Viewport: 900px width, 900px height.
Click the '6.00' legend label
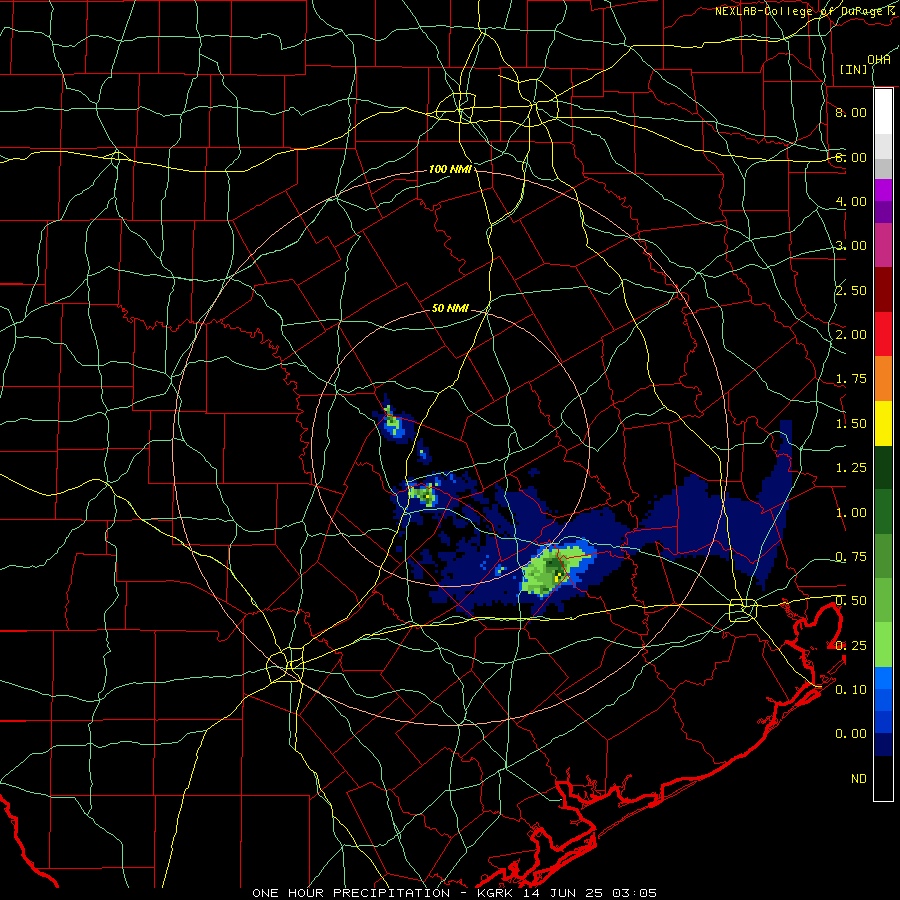pyautogui.click(x=851, y=157)
